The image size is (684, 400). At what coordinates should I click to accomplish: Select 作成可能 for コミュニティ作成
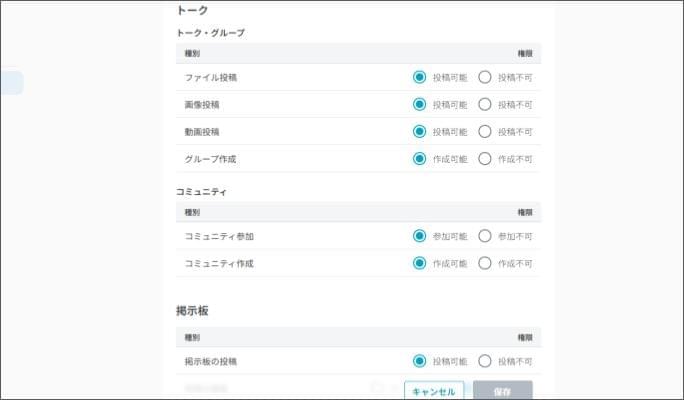pyautogui.click(x=420, y=263)
